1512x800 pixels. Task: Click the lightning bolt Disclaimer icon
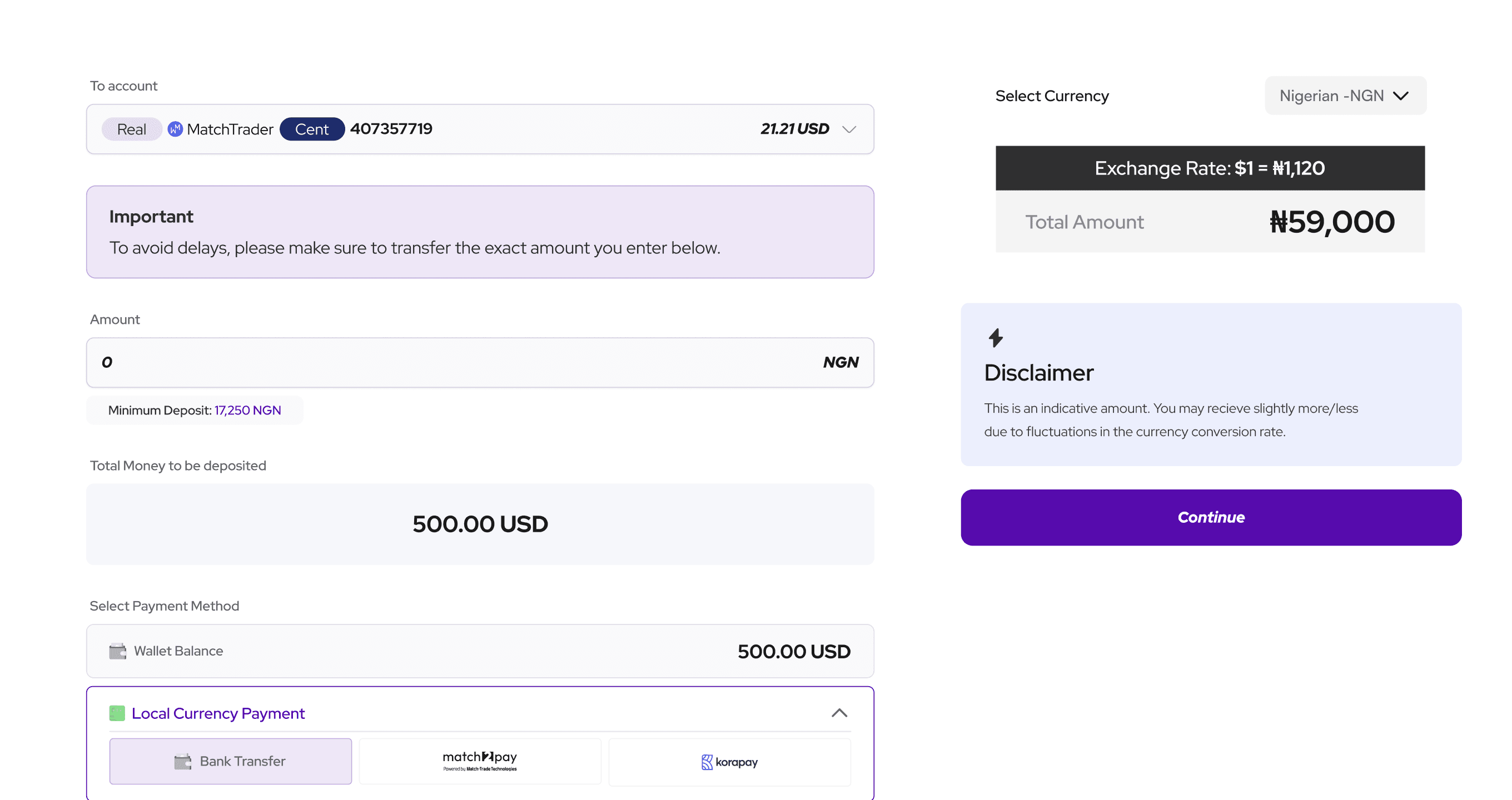[996, 338]
